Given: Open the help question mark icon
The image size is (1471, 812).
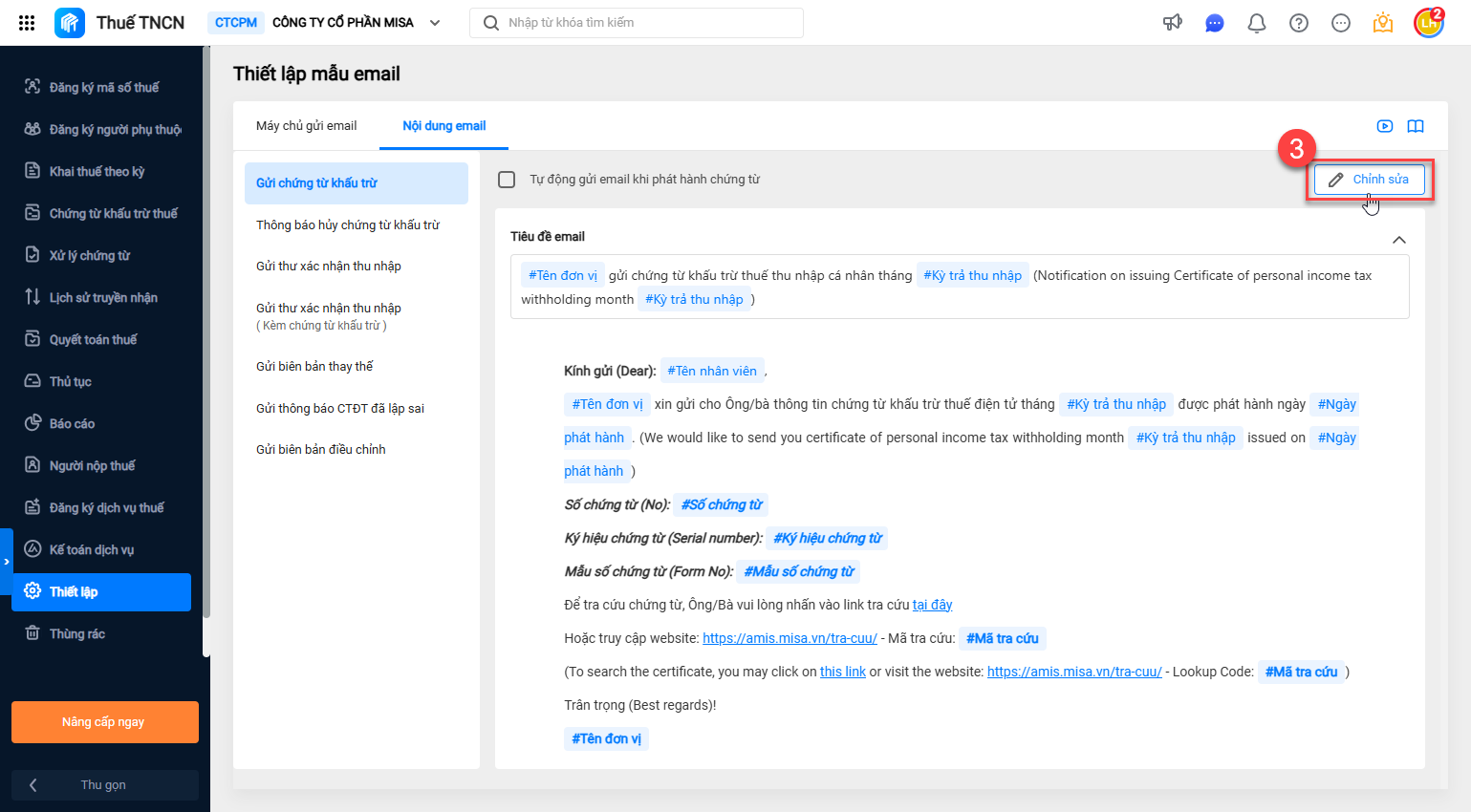Looking at the screenshot, I should click(1299, 23).
